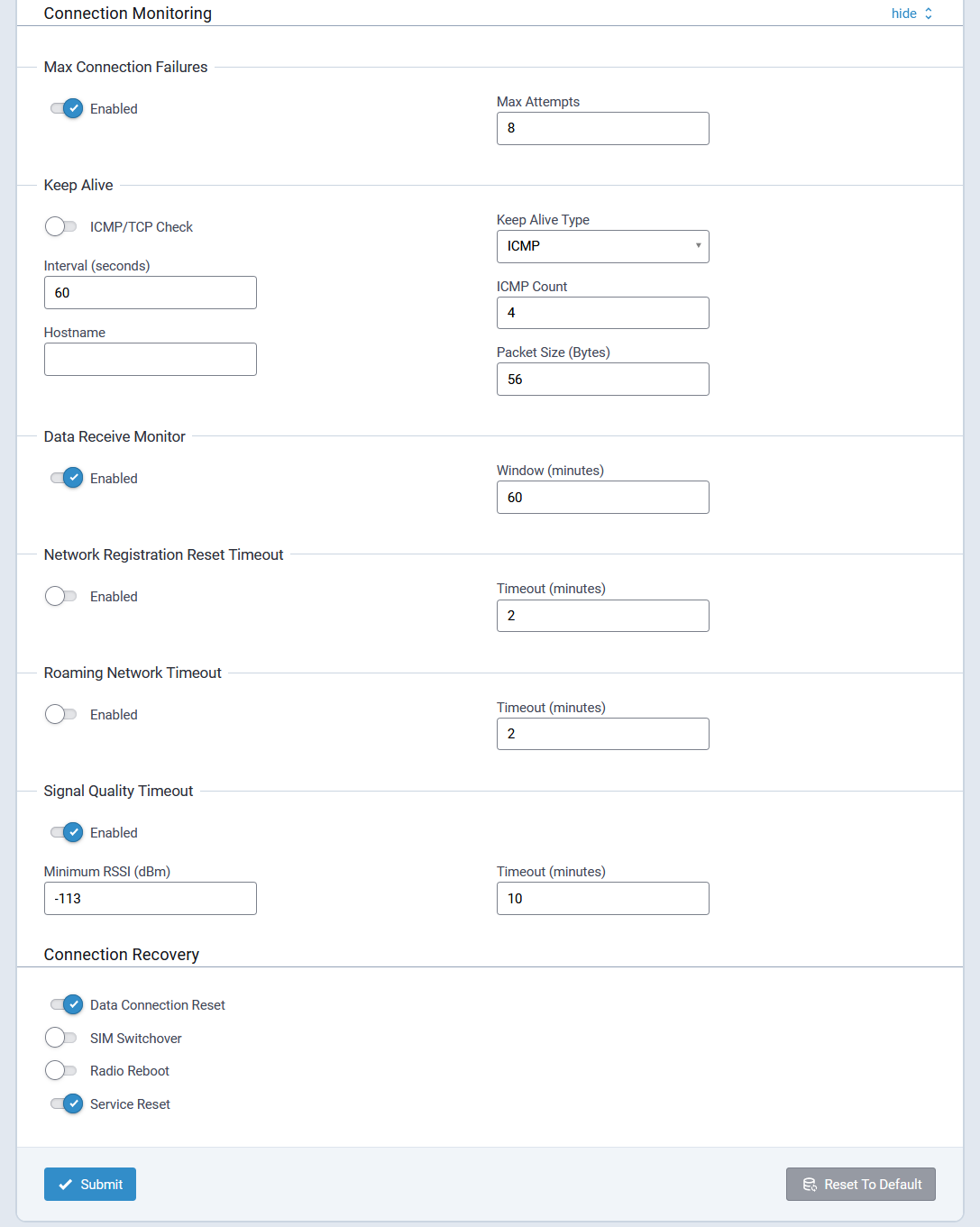Enable the Radio Reboot toggle

coord(60,1071)
